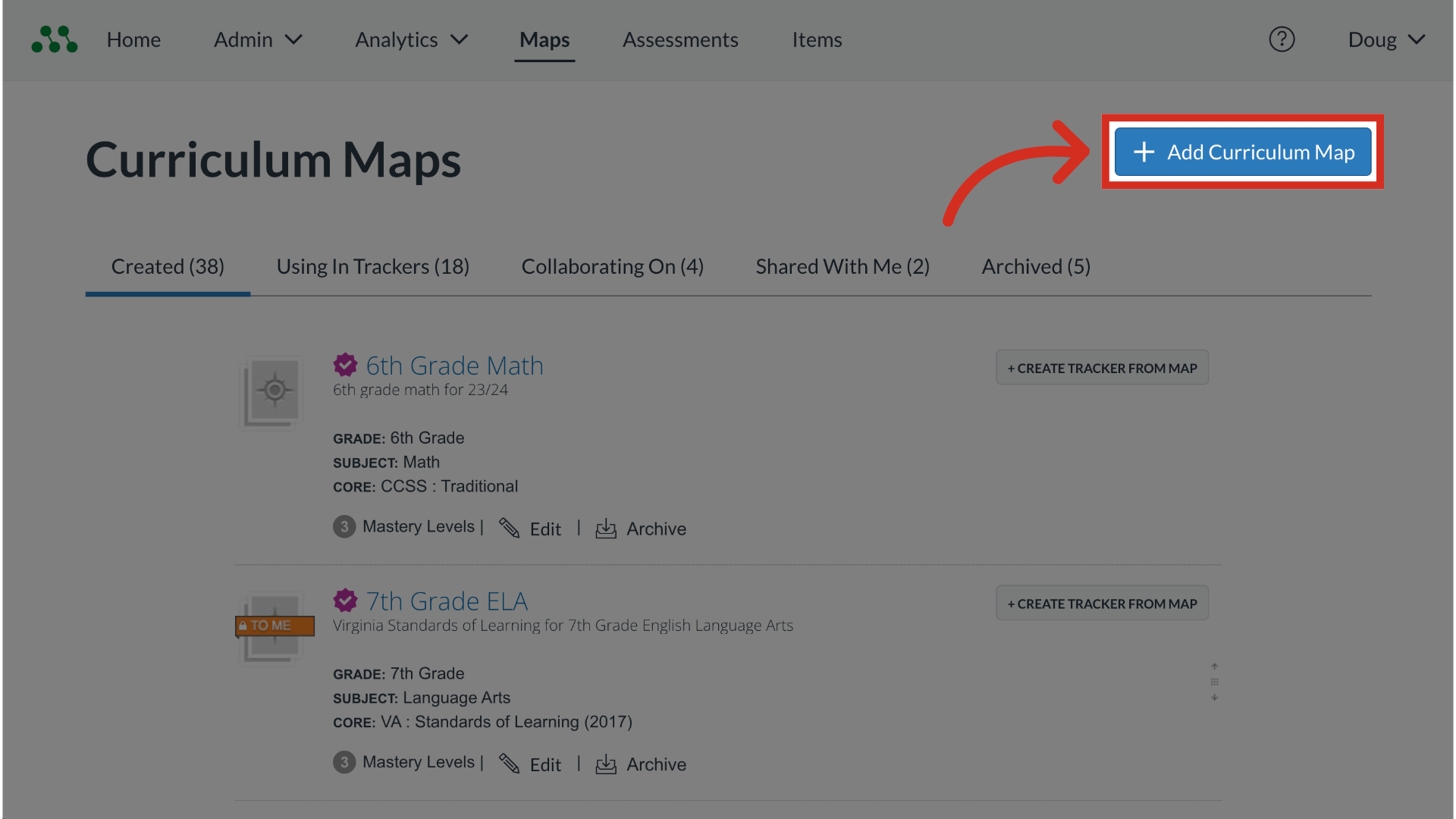Screen dimensions: 1456x819
Task: Go to Assessments in the top navigation
Action: (x=680, y=39)
